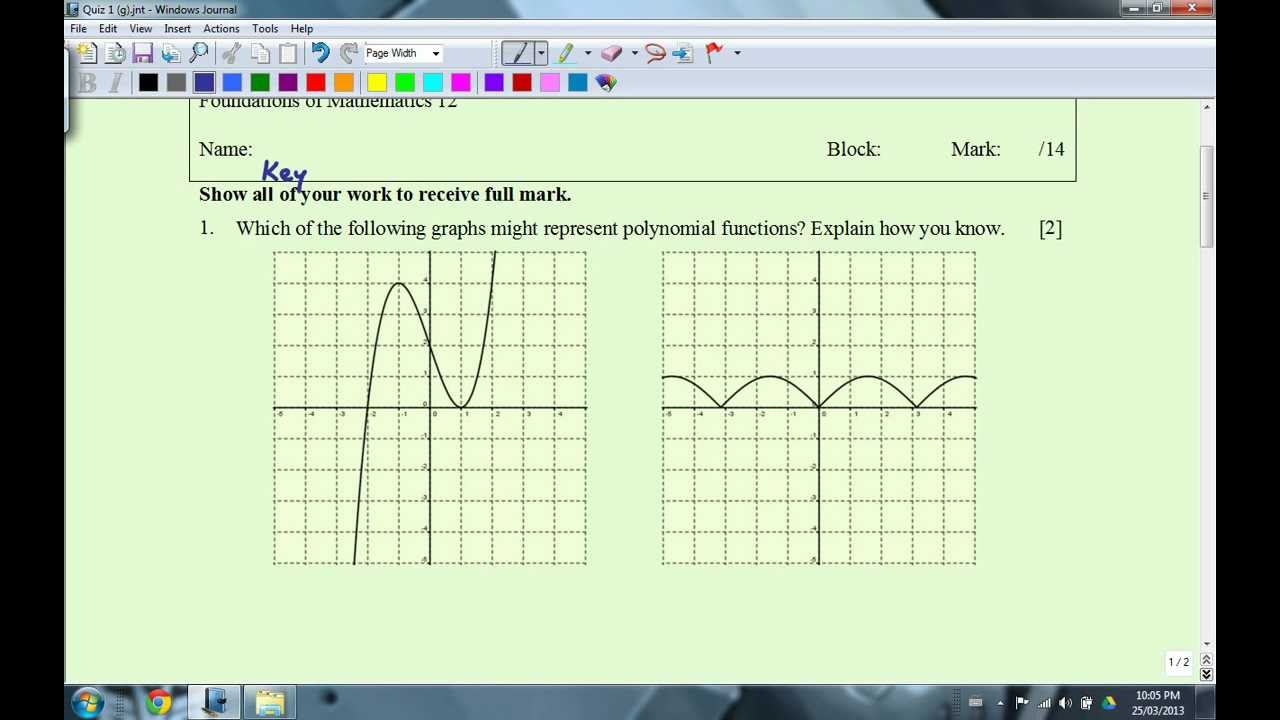Choose the yellow highlighter color
The image size is (1280, 720).
(377, 83)
